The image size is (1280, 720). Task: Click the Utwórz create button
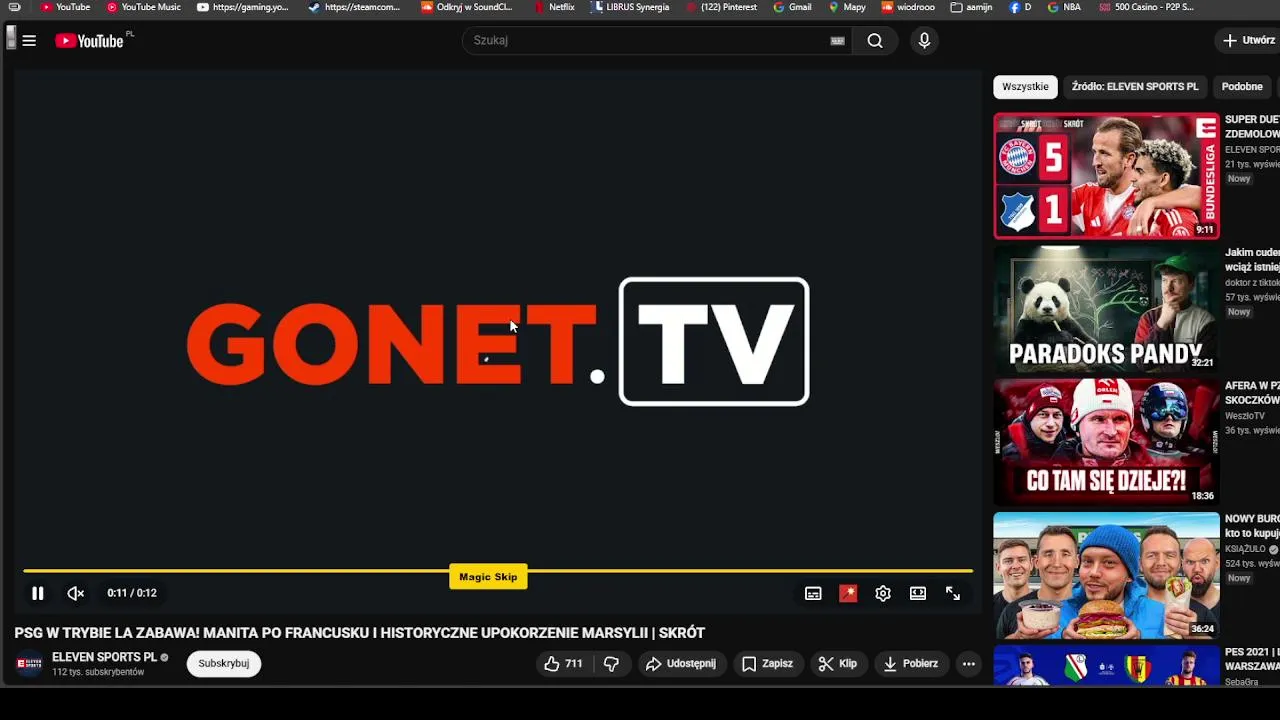1248,41
